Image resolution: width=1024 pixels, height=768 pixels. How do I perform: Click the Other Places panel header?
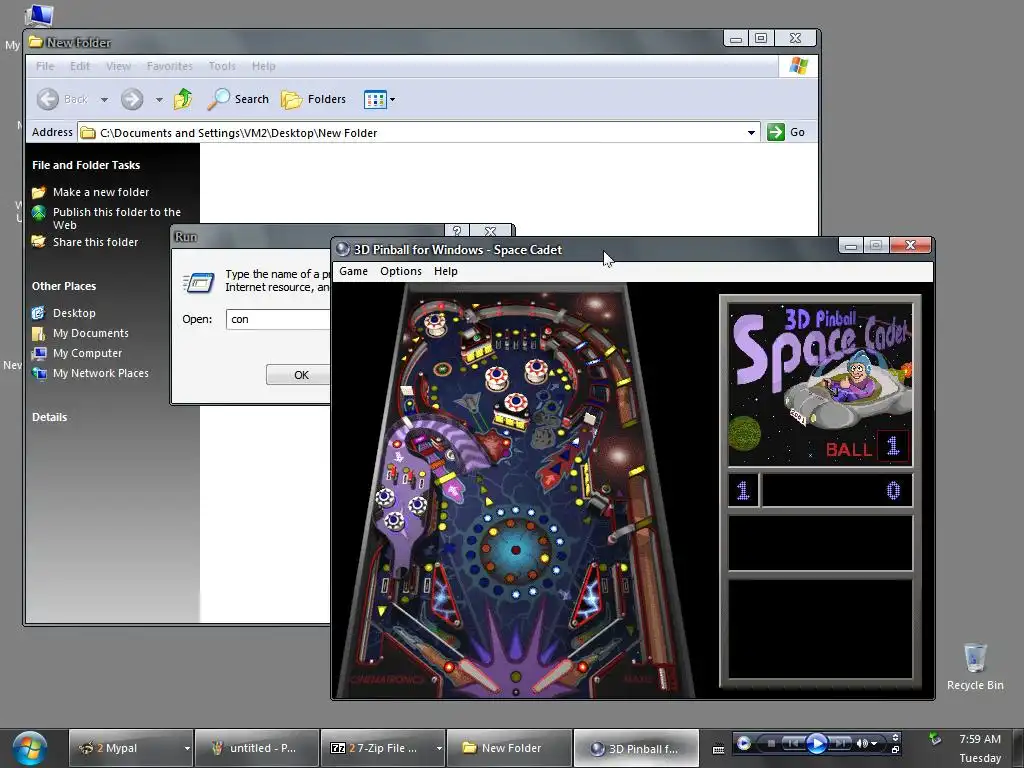tap(64, 286)
